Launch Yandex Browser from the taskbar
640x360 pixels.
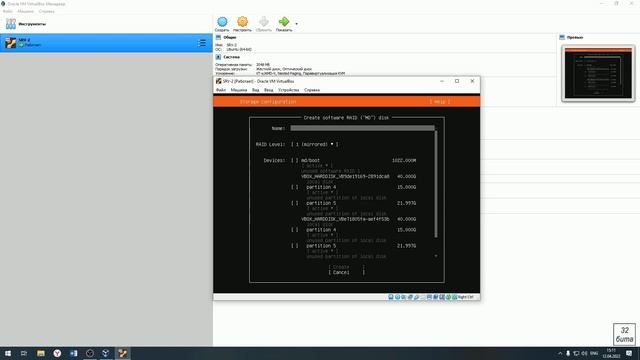[57, 353]
